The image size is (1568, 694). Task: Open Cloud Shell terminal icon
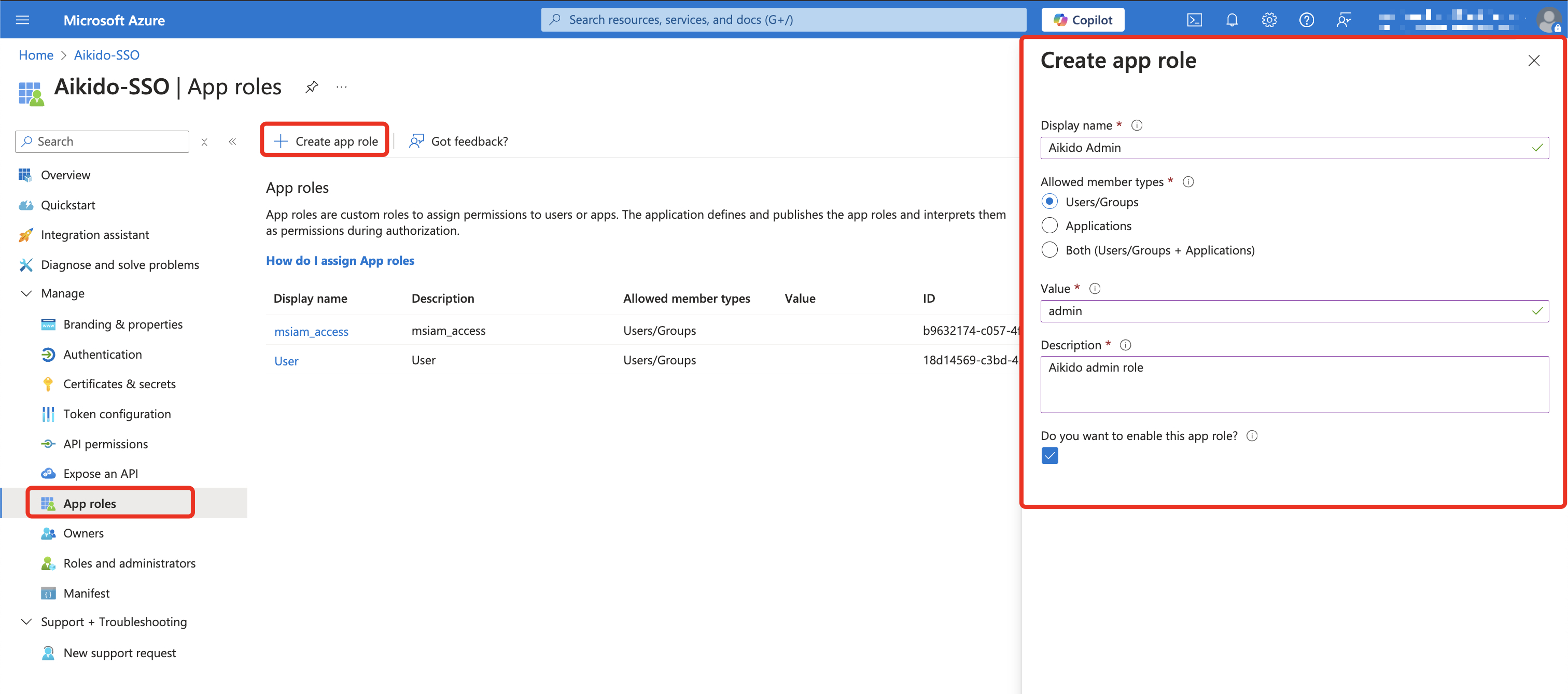(x=1194, y=20)
